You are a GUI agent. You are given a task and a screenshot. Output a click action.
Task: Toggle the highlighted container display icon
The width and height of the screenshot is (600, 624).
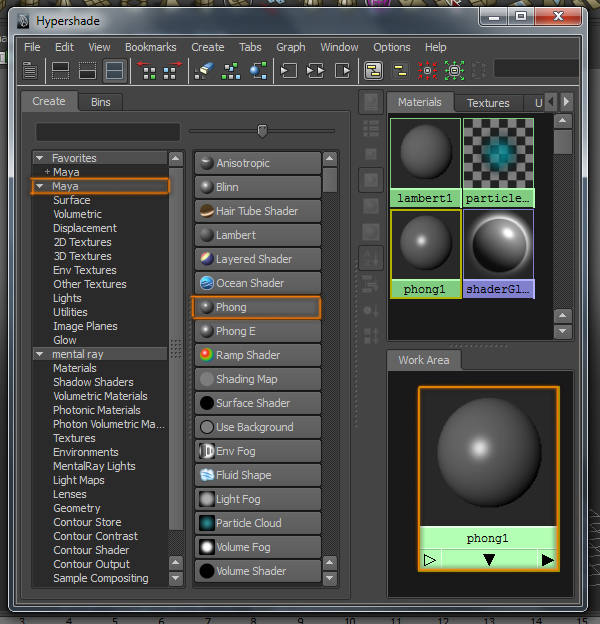(373, 71)
